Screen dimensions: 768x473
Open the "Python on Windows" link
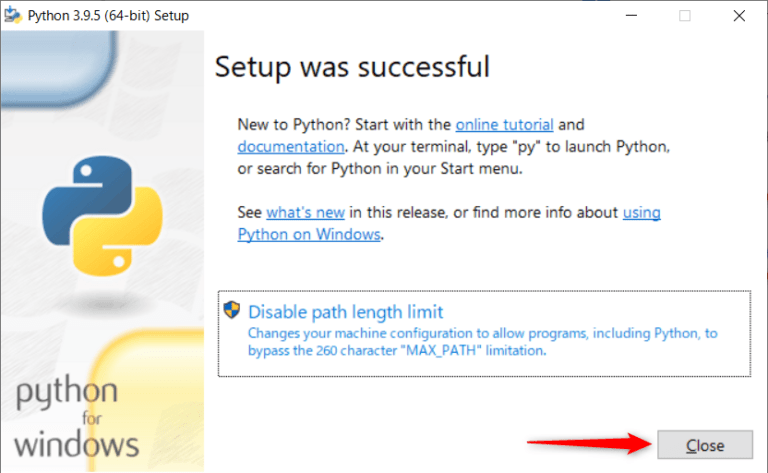(309, 234)
